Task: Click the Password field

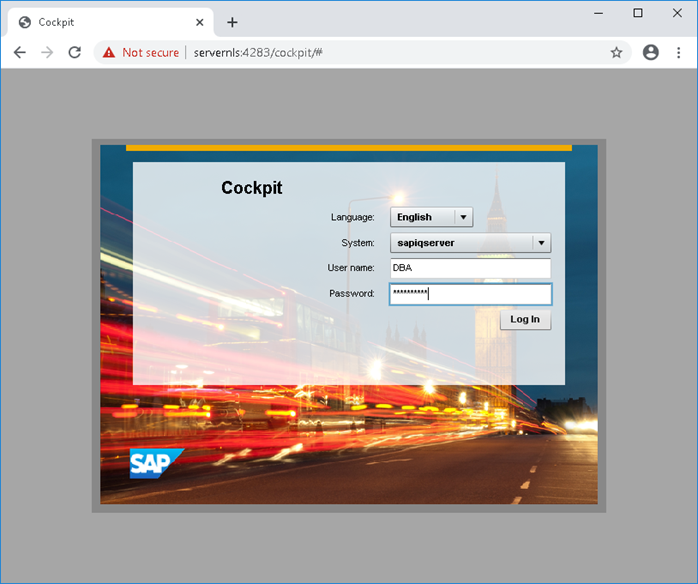Action: [471, 294]
